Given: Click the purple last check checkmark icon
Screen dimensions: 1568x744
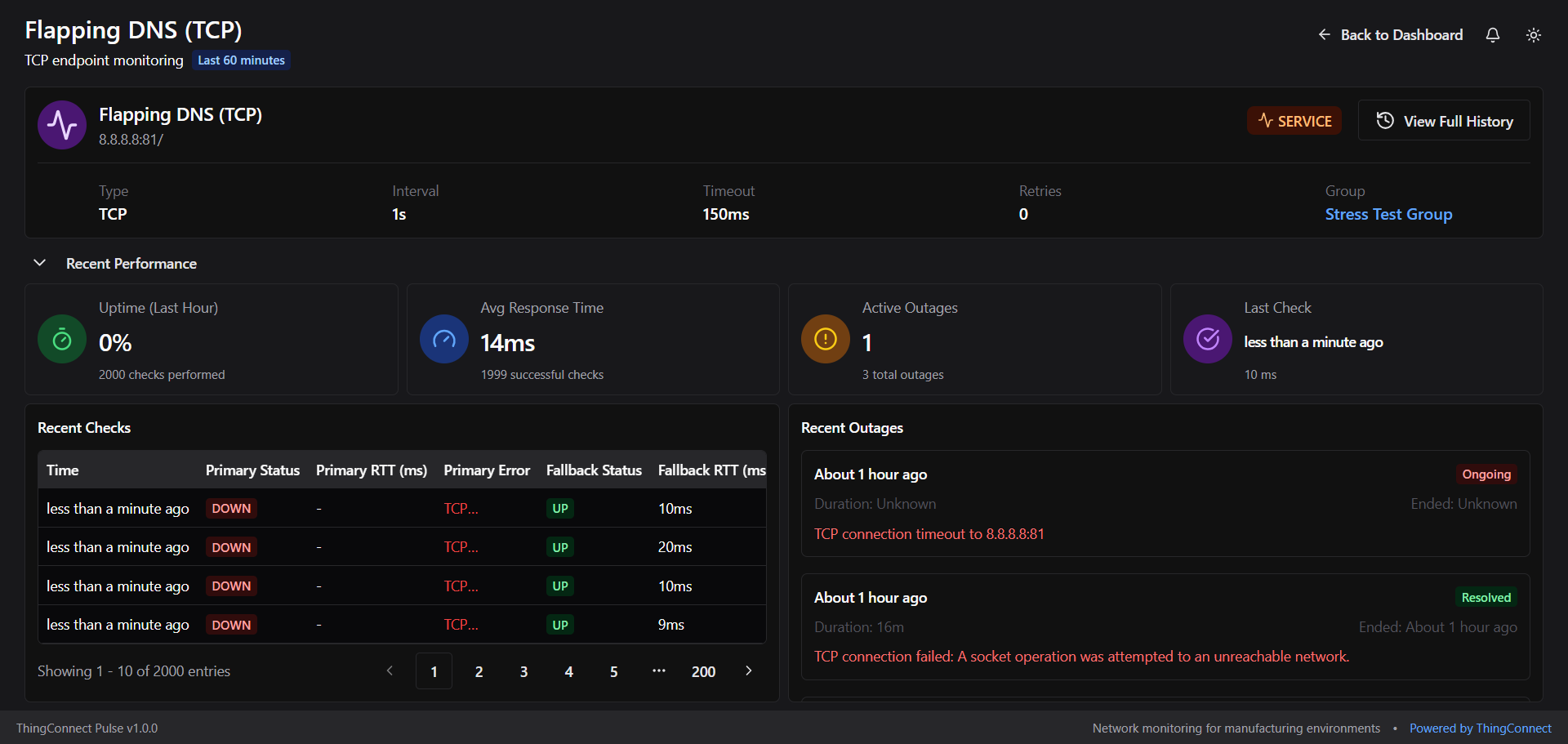Looking at the screenshot, I should (x=1207, y=339).
